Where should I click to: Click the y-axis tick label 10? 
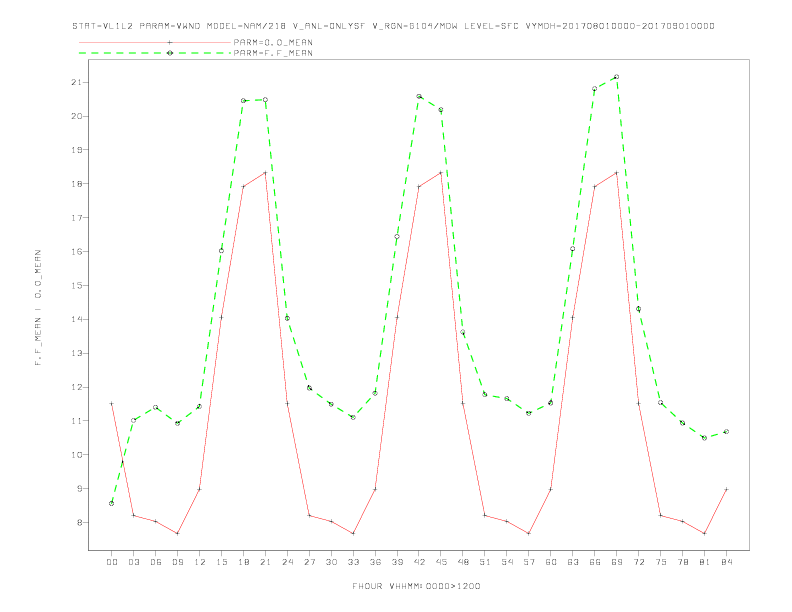[77, 455]
